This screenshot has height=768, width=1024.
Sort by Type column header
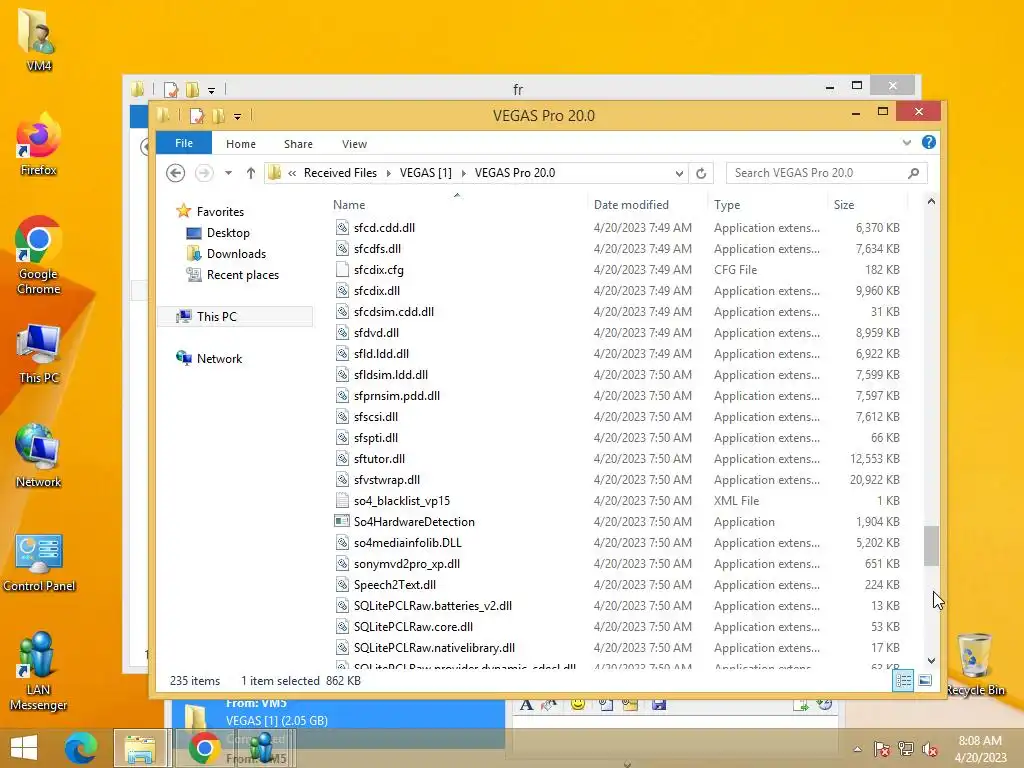pyautogui.click(x=726, y=204)
